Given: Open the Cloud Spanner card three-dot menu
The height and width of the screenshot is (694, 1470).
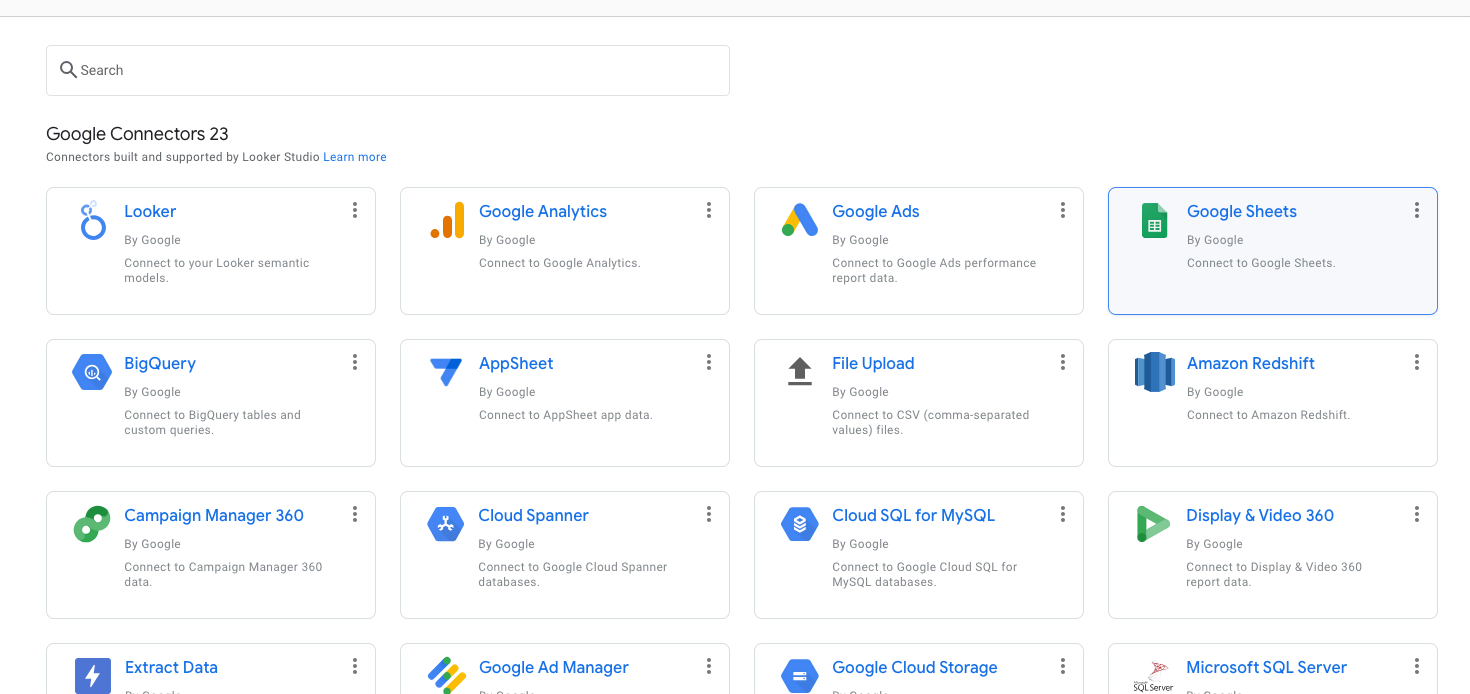Looking at the screenshot, I should point(708,514).
